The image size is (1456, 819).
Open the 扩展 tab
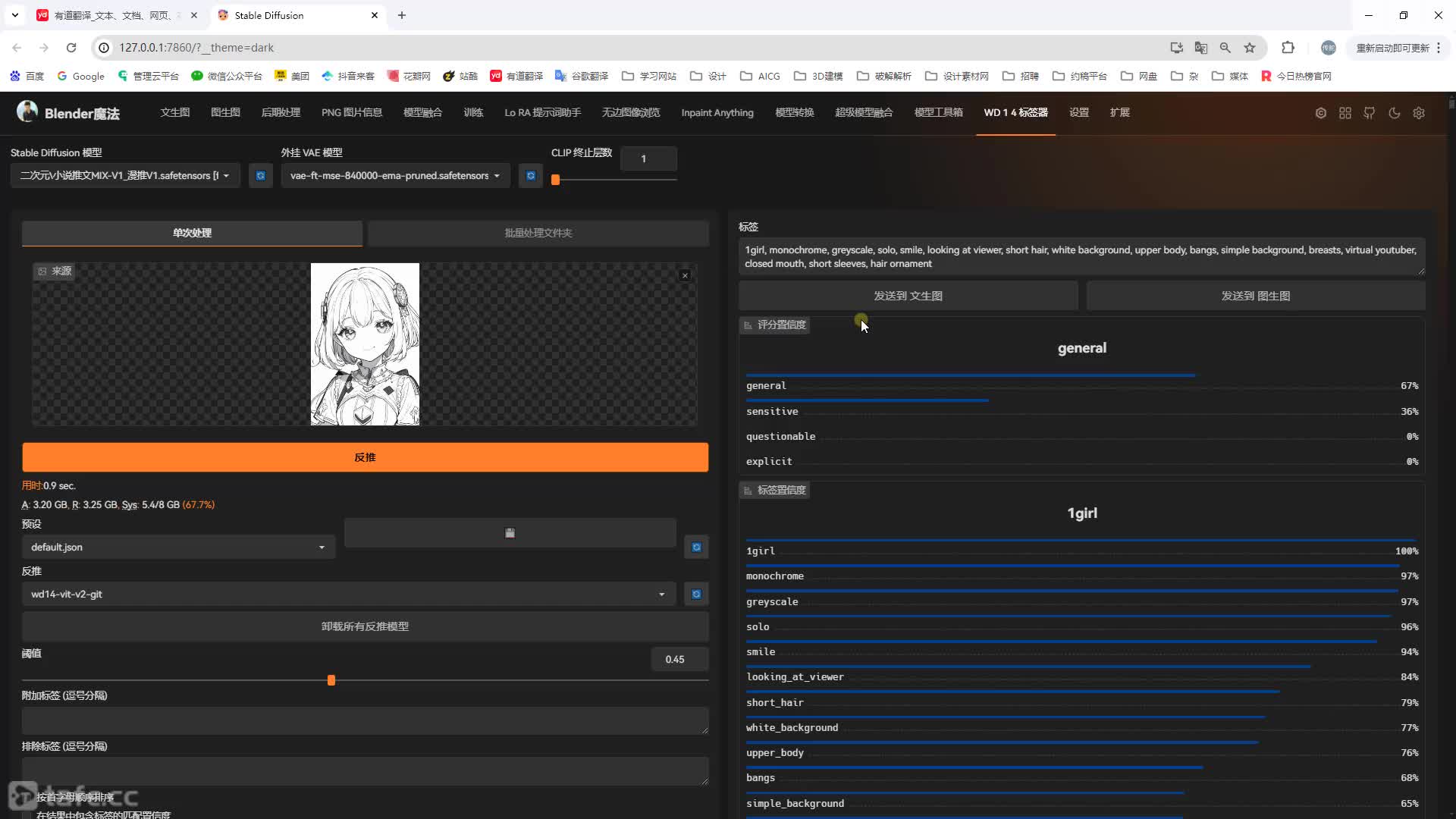1120,112
